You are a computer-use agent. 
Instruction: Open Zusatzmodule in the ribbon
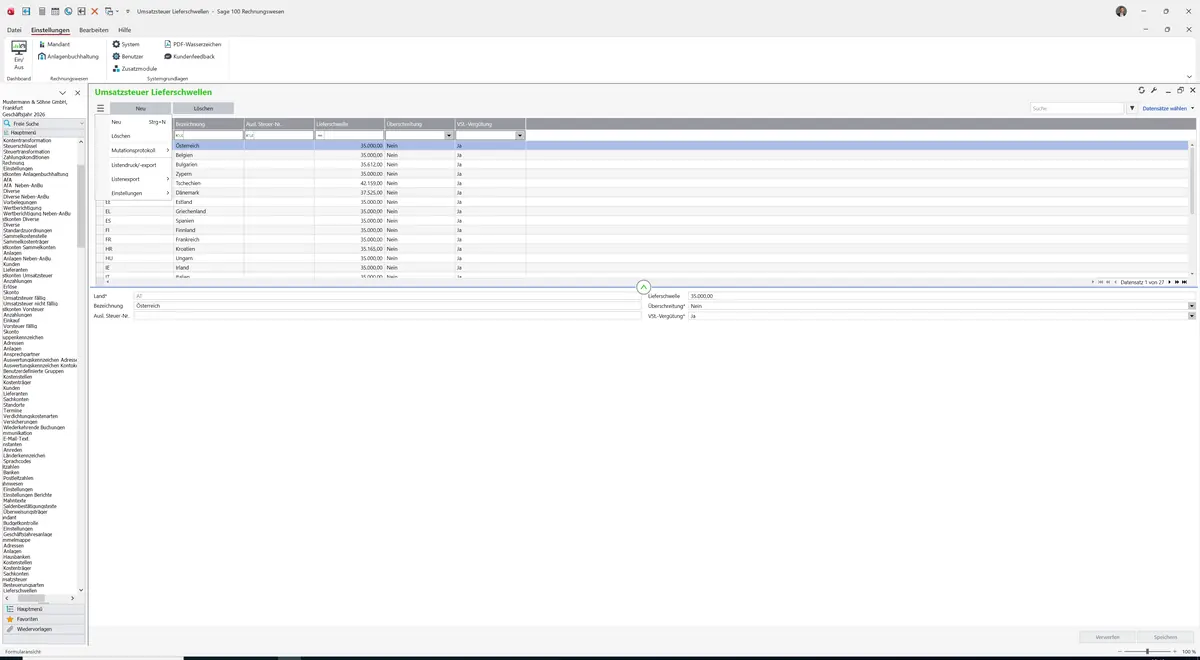135,68
